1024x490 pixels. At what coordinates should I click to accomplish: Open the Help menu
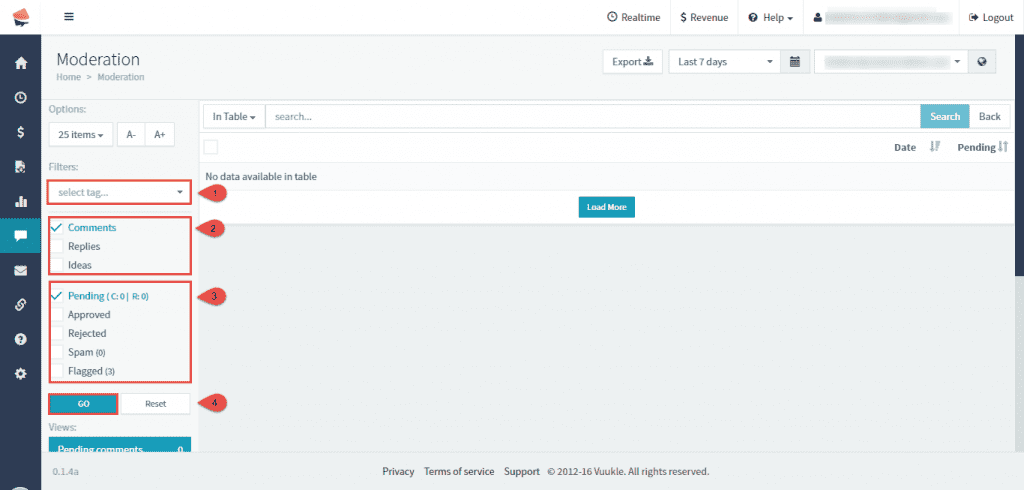pyautogui.click(x=771, y=17)
